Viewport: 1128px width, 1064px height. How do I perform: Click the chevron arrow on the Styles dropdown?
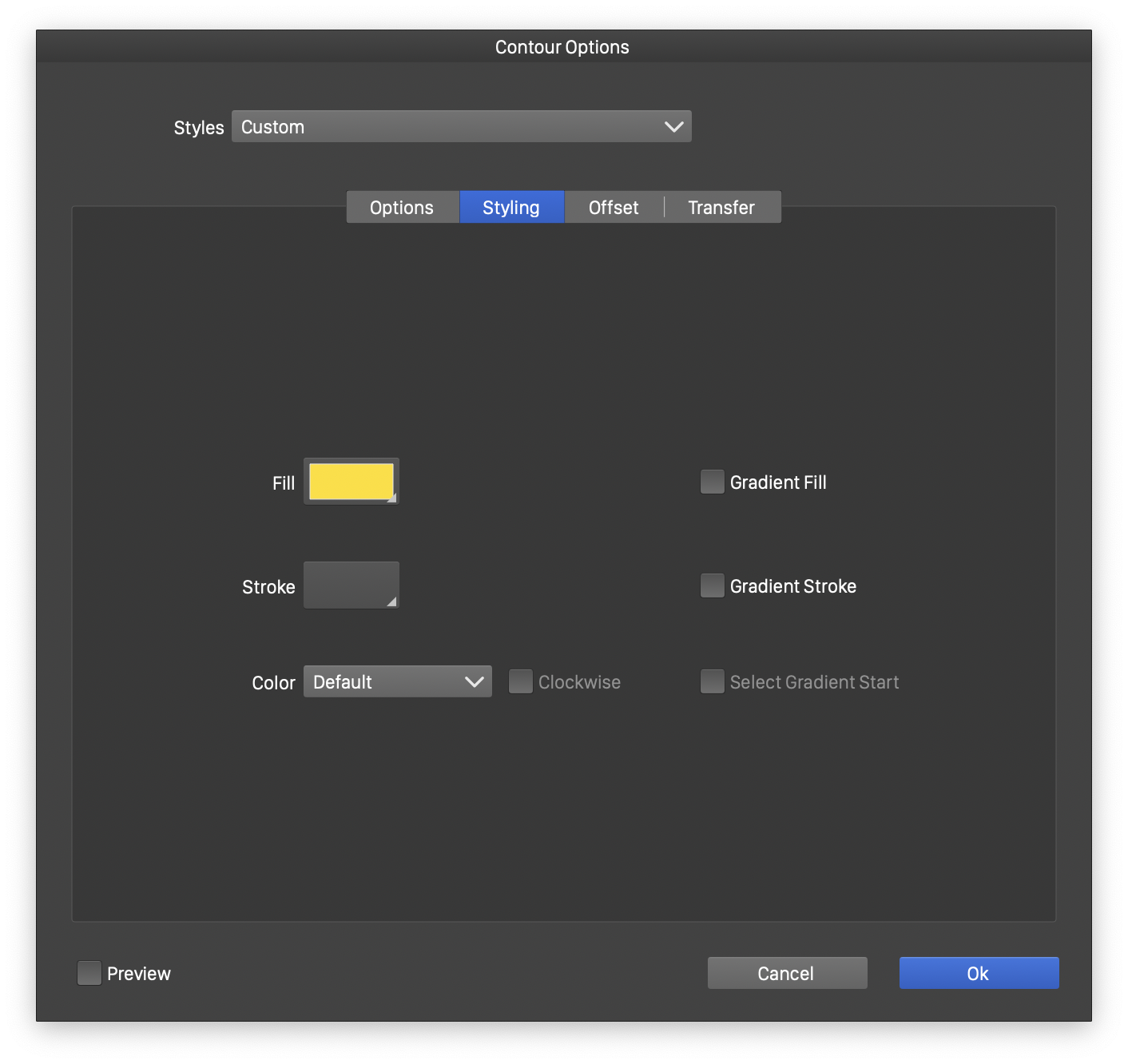673,127
